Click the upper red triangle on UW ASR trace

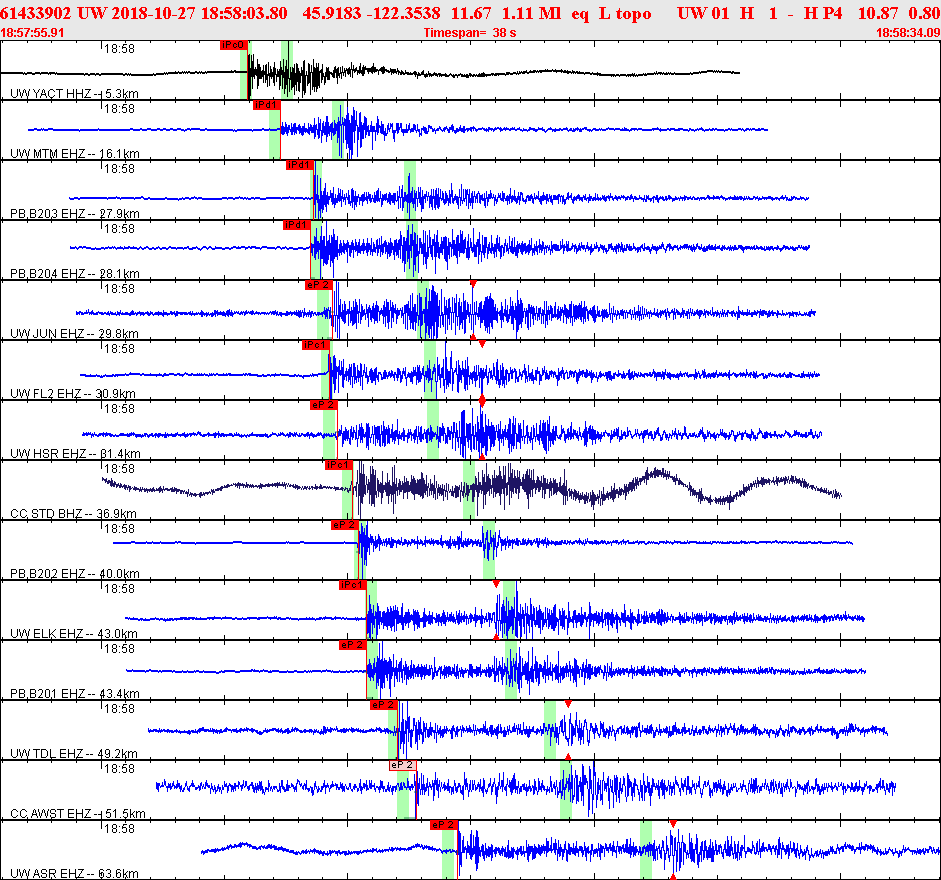coord(673,824)
